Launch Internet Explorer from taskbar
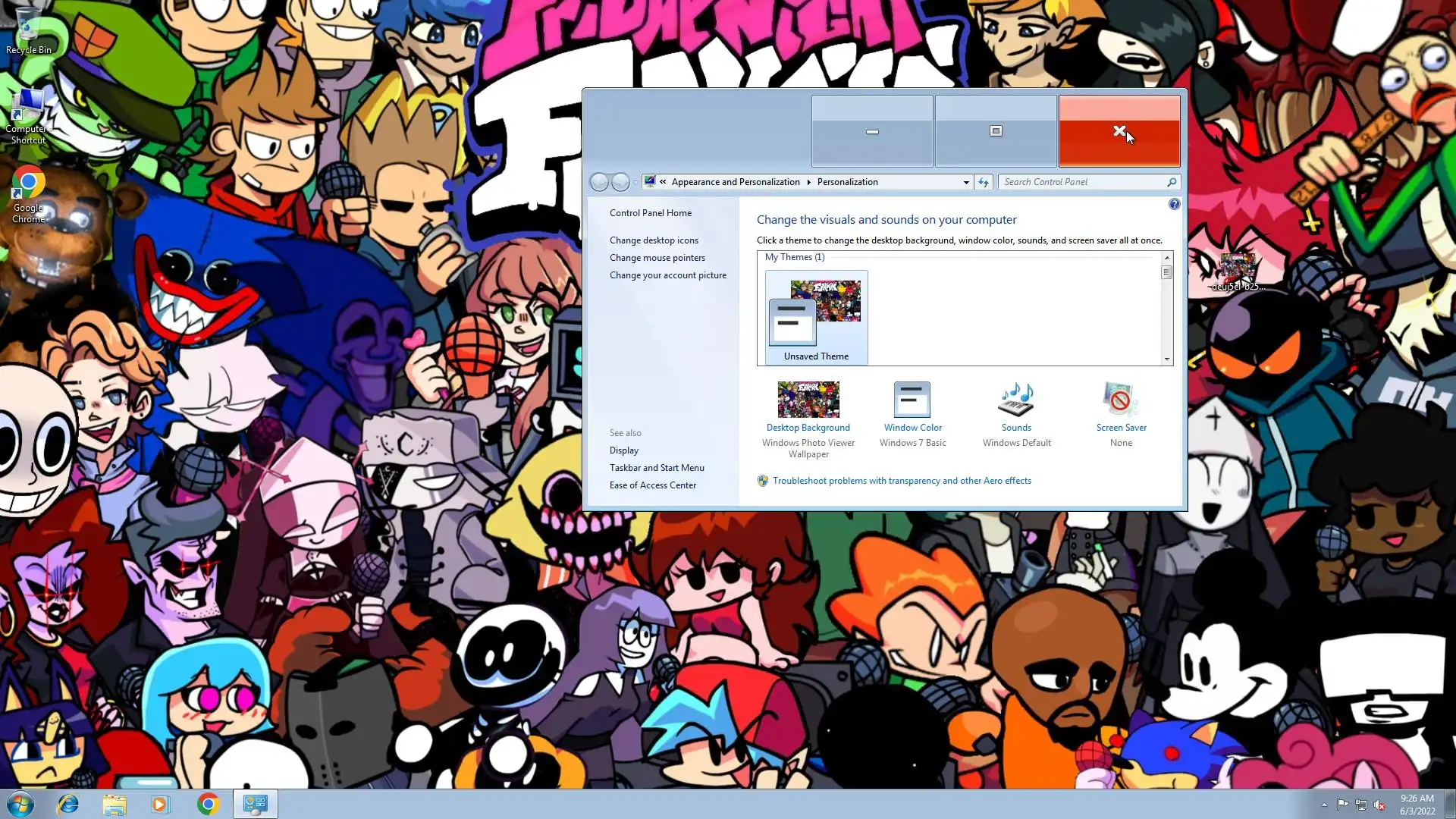This screenshot has height=819, width=1456. pos(68,804)
